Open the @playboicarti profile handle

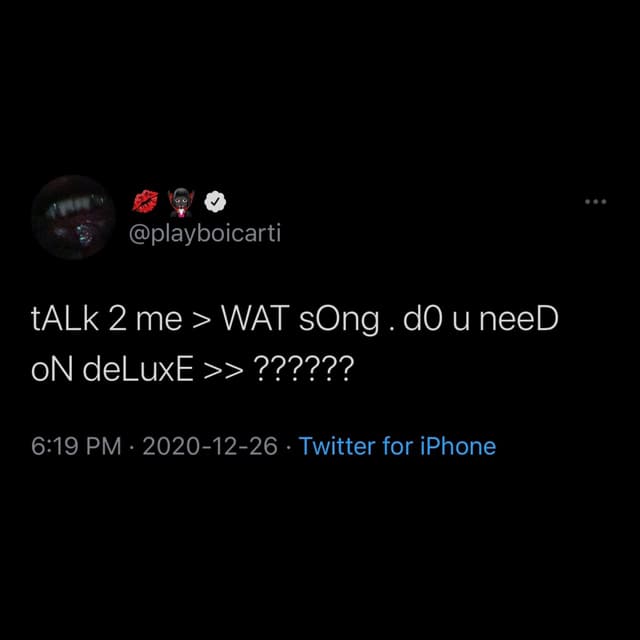pyautogui.click(x=206, y=234)
